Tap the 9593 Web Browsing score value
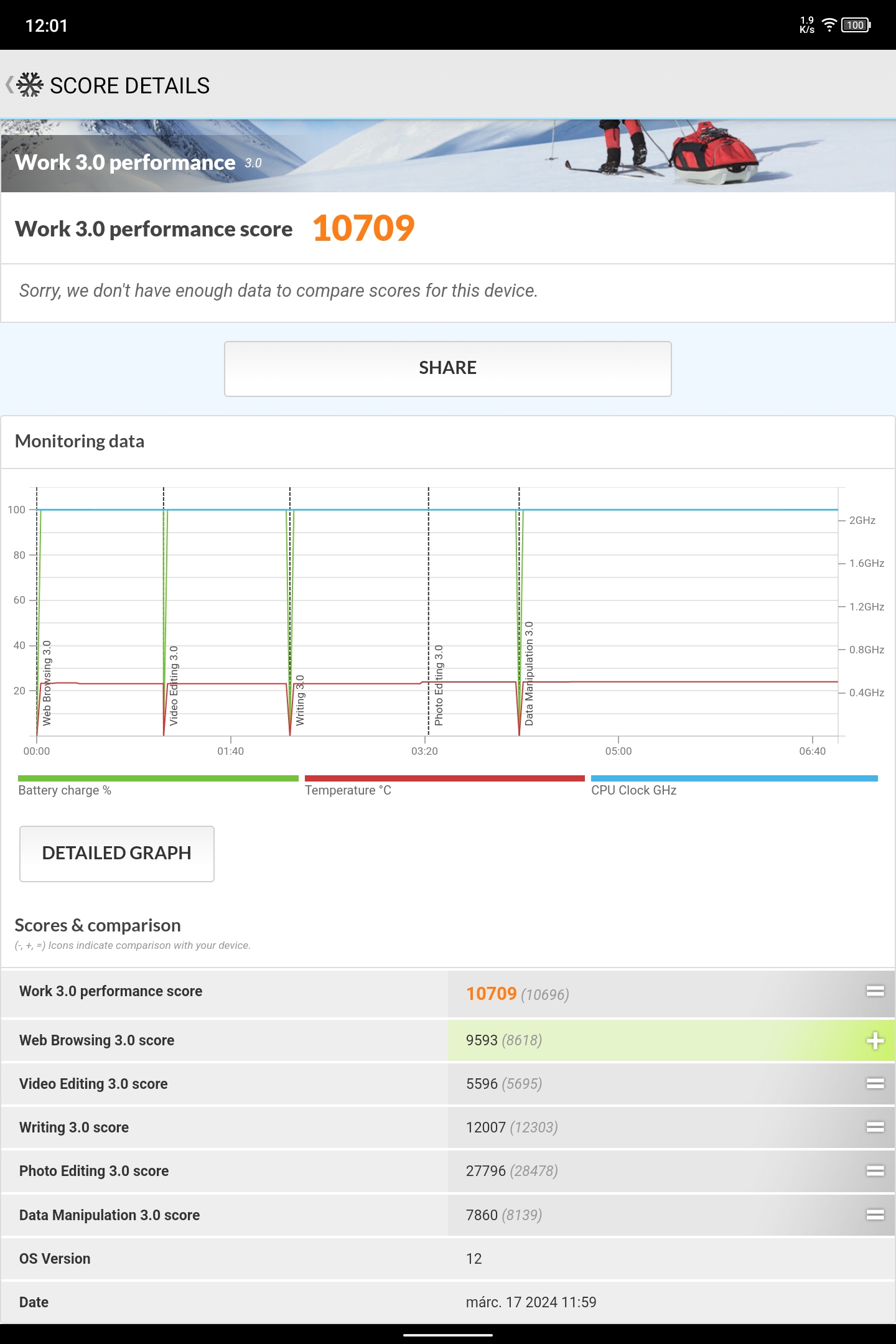The width and height of the screenshot is (896, 1344). coord(482,1040)
